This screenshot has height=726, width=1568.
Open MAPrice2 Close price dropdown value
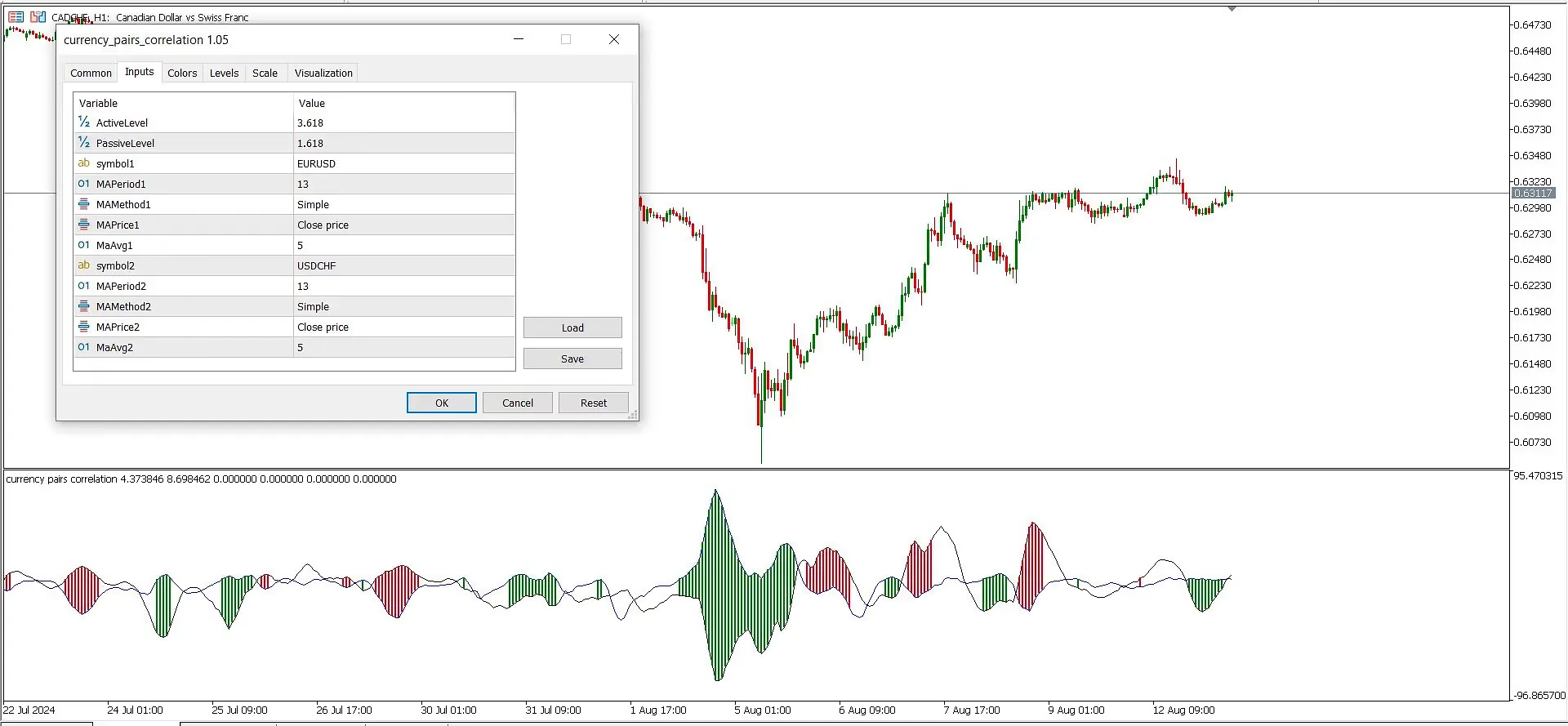(404, 327)
